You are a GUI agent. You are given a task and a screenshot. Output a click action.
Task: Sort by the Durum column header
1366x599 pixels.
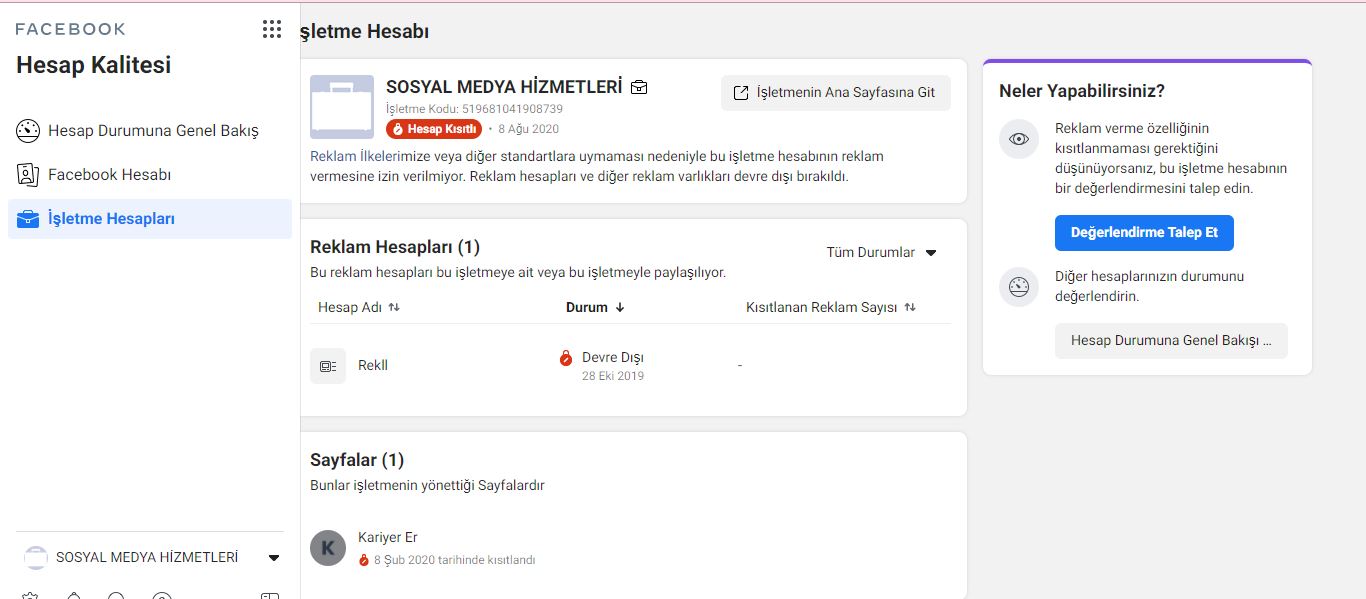[596, 307]
